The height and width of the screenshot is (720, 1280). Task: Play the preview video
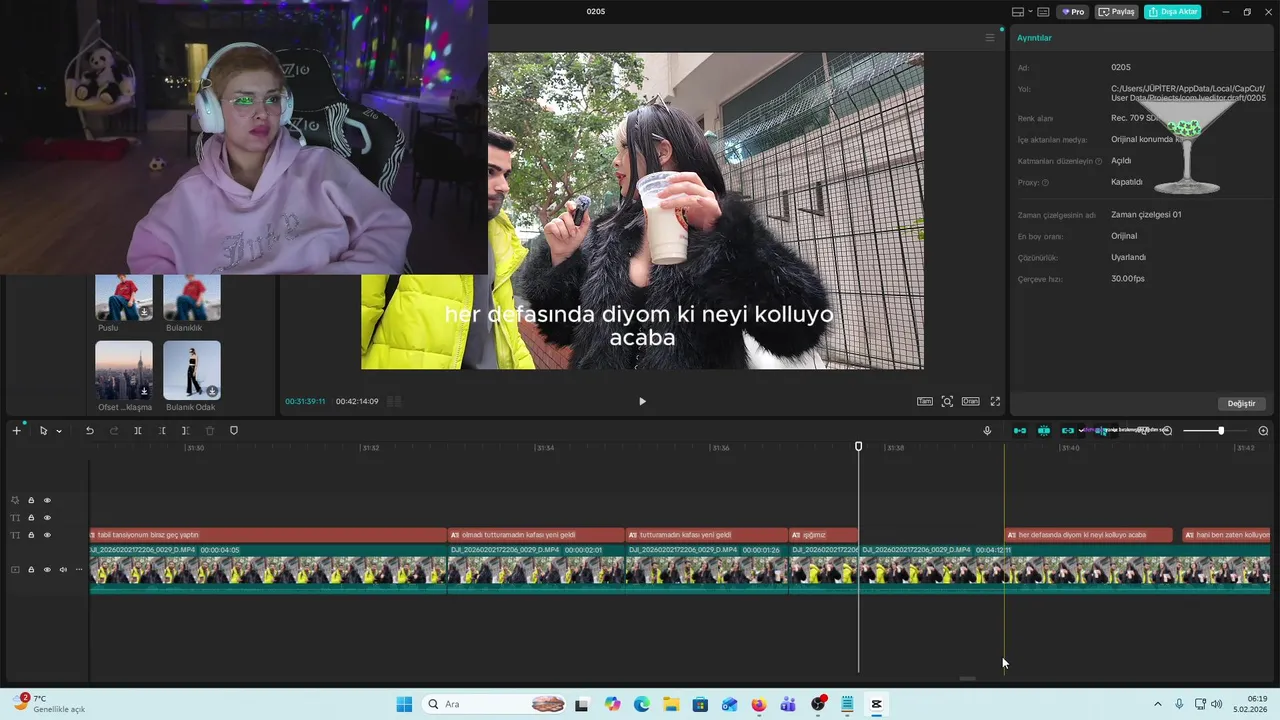pyautogui.click(x=642, y=401)
